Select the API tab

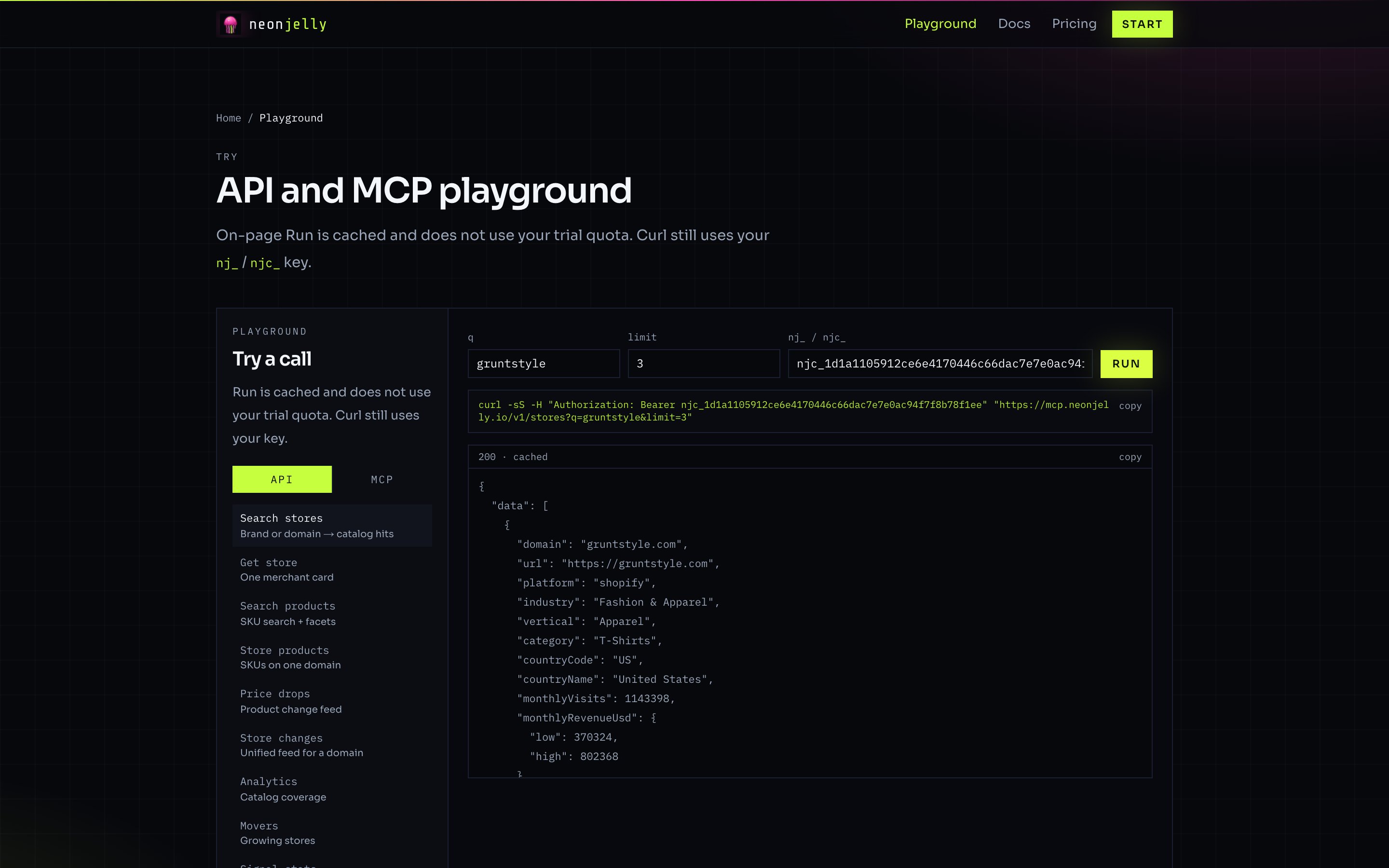point(282,479)
